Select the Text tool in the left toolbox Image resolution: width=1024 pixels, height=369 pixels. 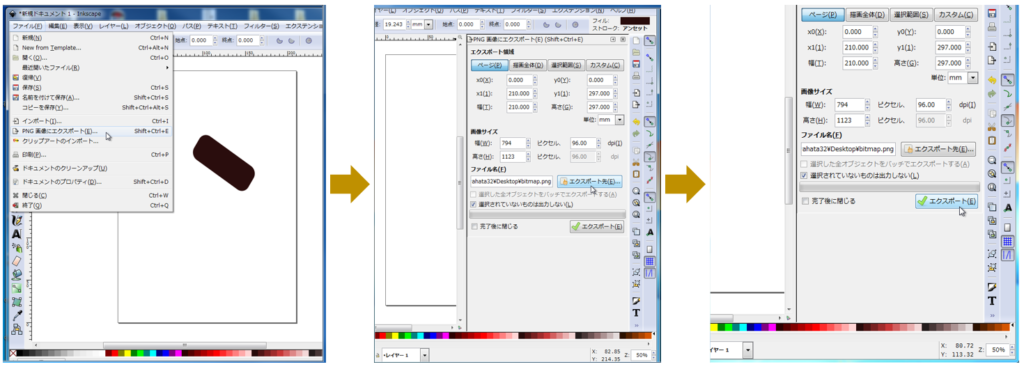point(17,233)
